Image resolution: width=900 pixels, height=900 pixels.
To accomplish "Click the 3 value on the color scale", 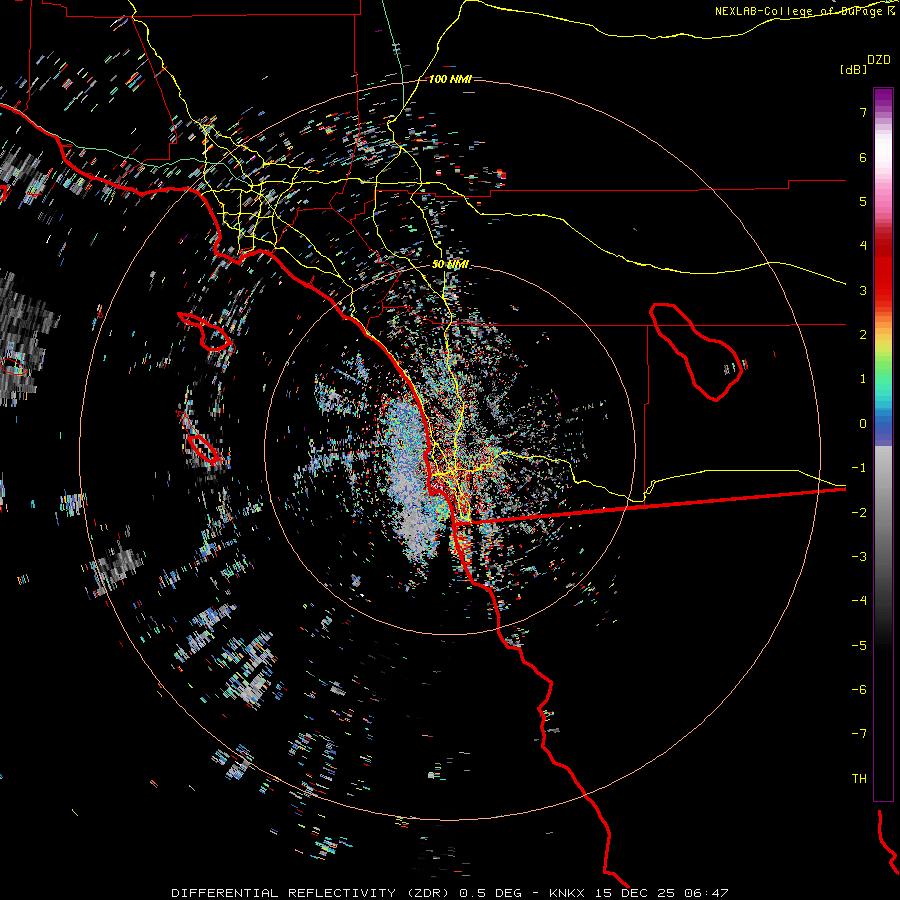I will [863, 290].
